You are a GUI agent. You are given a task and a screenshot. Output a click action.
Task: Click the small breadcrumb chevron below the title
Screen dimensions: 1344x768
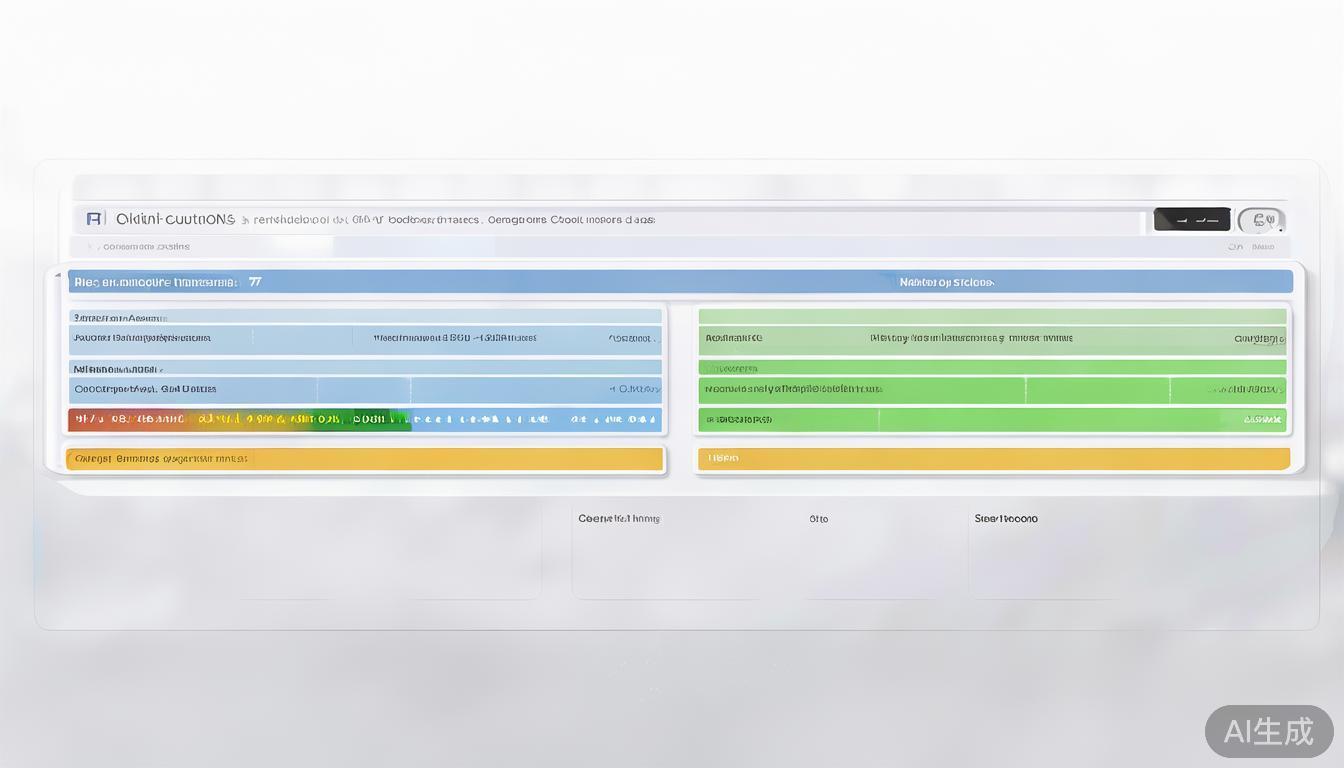pyautogui.click(x=89, y=247)
